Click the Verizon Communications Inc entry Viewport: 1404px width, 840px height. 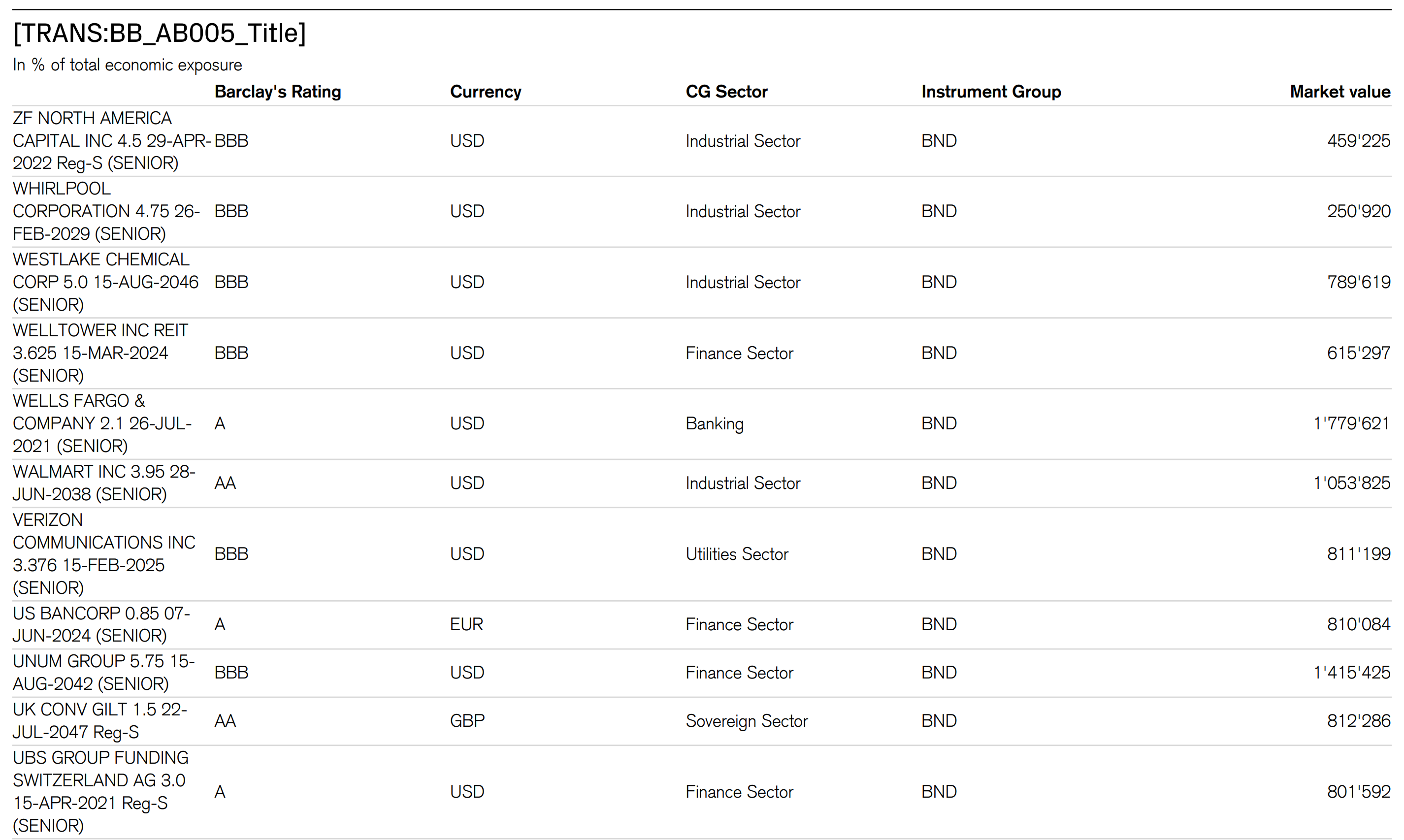tap(103, 553)
